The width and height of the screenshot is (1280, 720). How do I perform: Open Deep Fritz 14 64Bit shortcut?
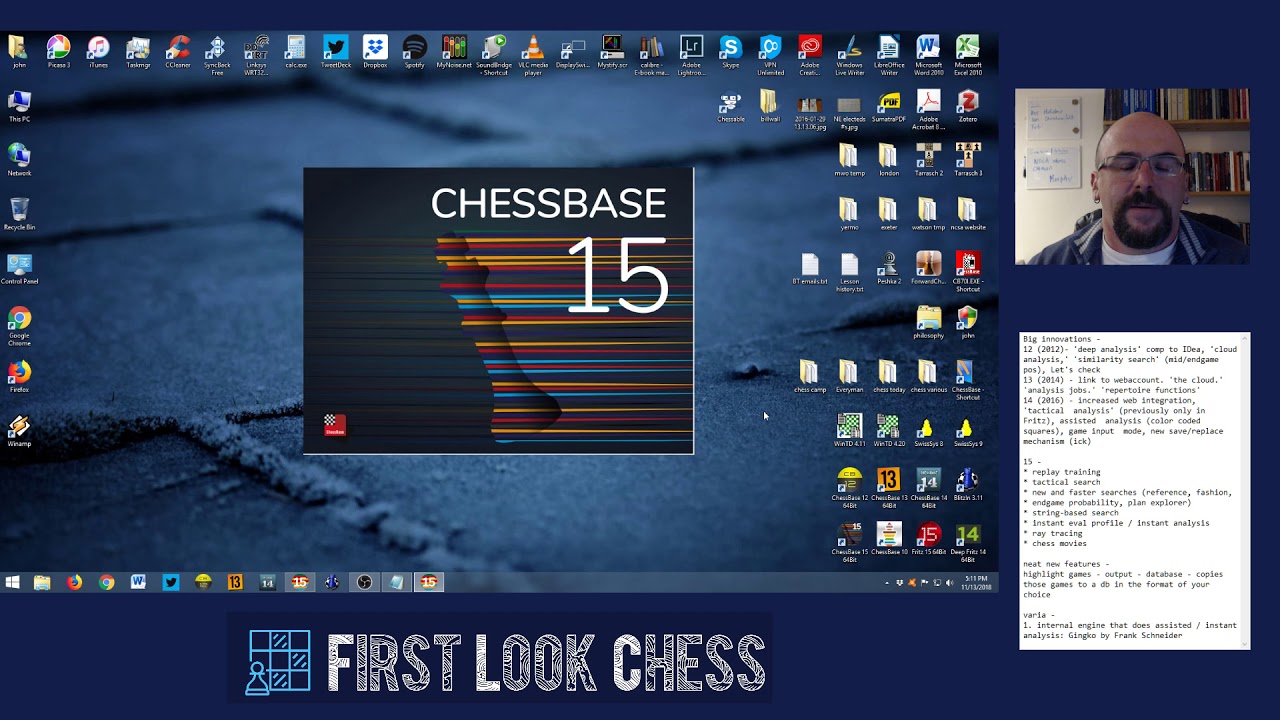(x=967, y=541)
